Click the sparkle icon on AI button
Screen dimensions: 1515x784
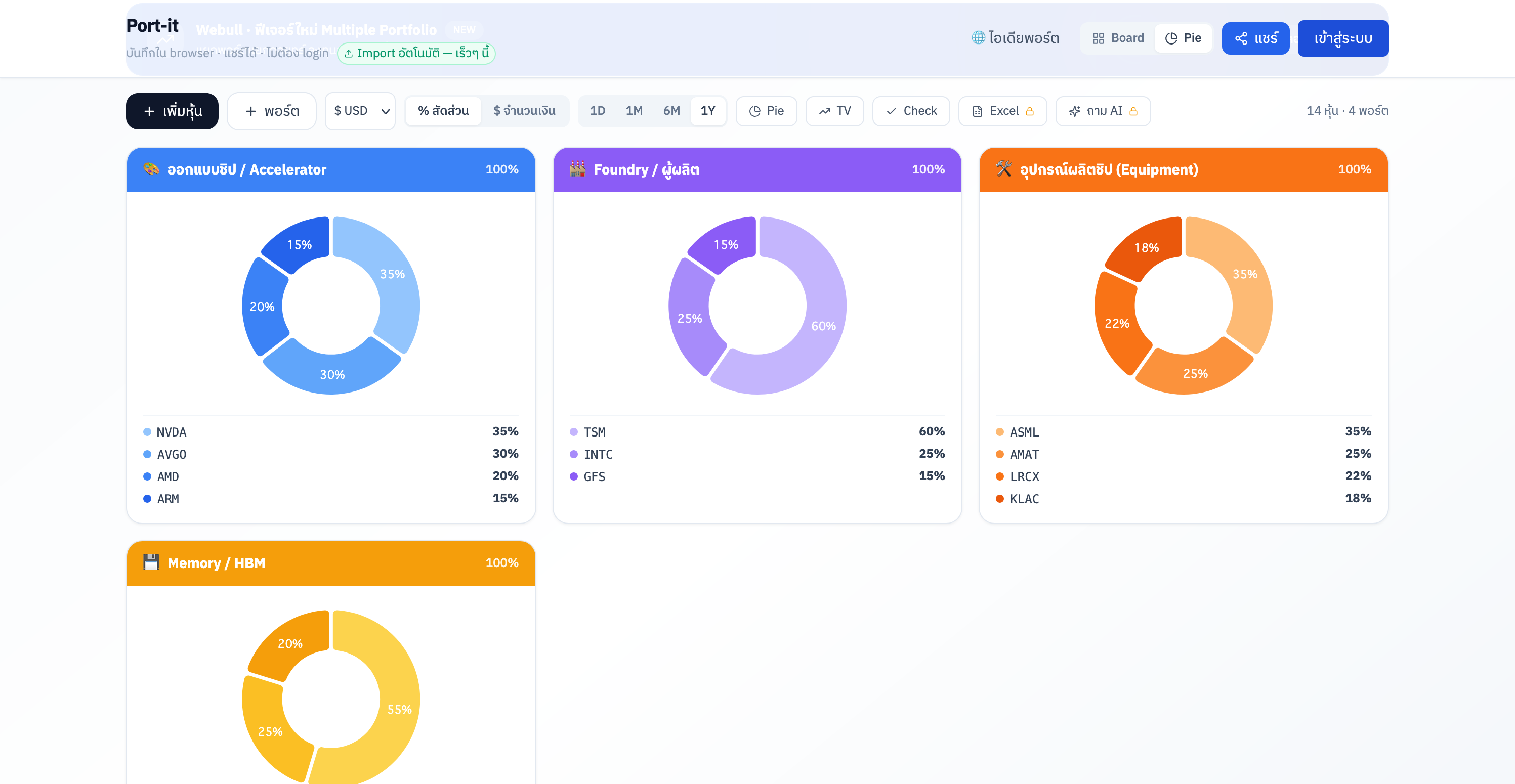pos(1074,111)
